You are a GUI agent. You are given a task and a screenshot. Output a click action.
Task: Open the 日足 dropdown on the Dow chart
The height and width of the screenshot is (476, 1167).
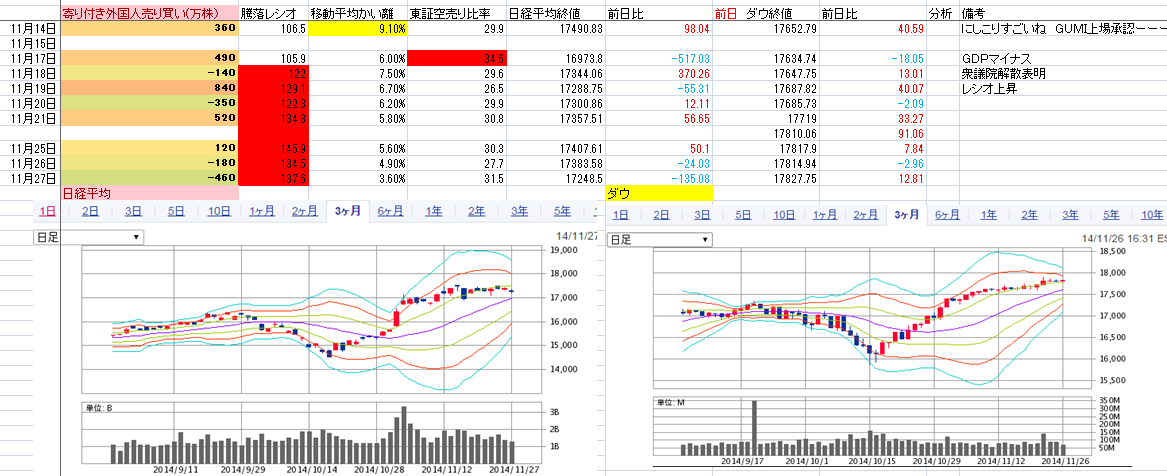point(660,240)
